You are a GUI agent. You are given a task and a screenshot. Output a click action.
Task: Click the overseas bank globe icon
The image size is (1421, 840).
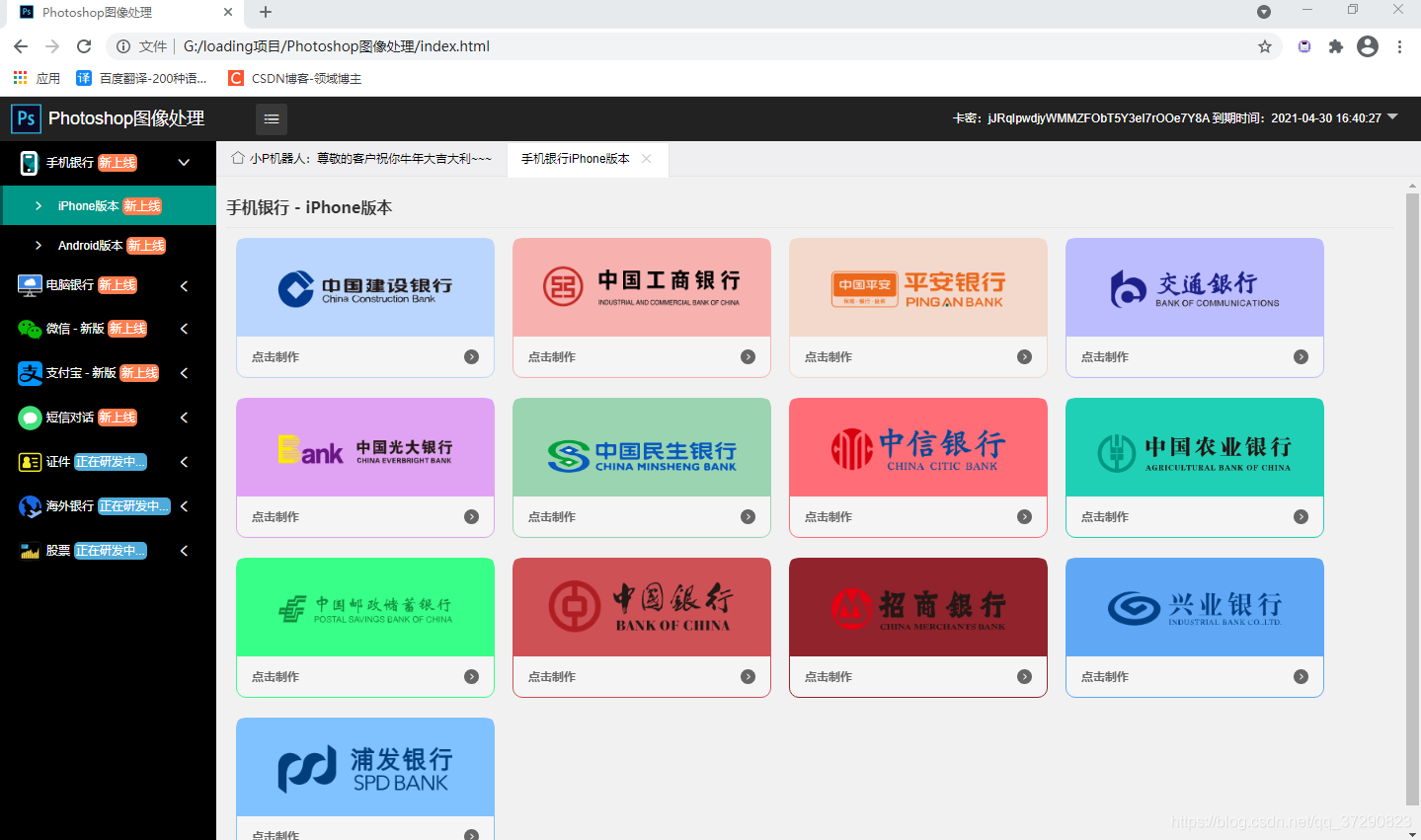[30, 506]
